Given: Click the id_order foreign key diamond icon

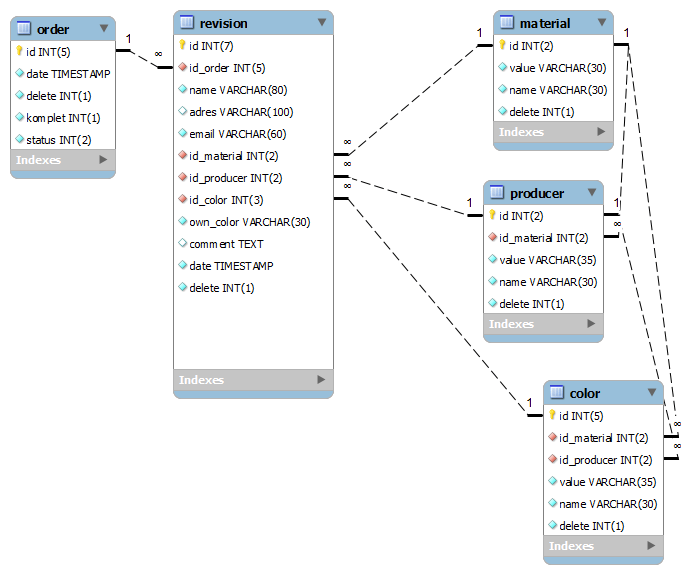Looking at the screenshot, I should click(x=182, y=68).
